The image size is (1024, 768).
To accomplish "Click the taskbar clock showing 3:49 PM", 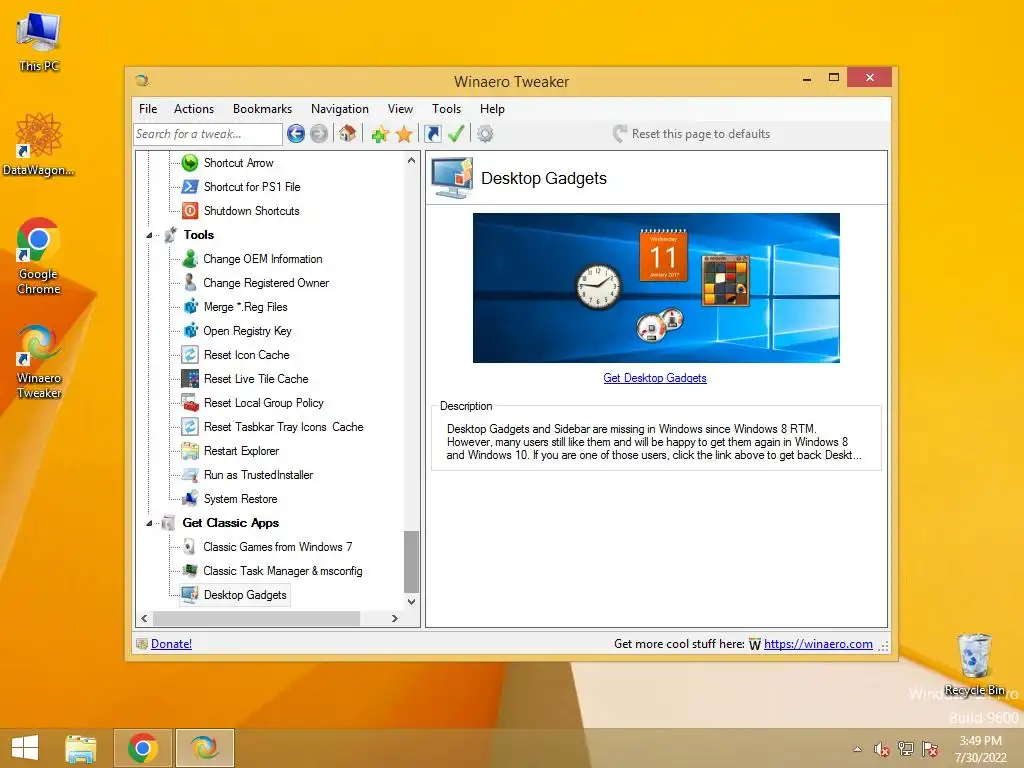I will coord(981,749).
